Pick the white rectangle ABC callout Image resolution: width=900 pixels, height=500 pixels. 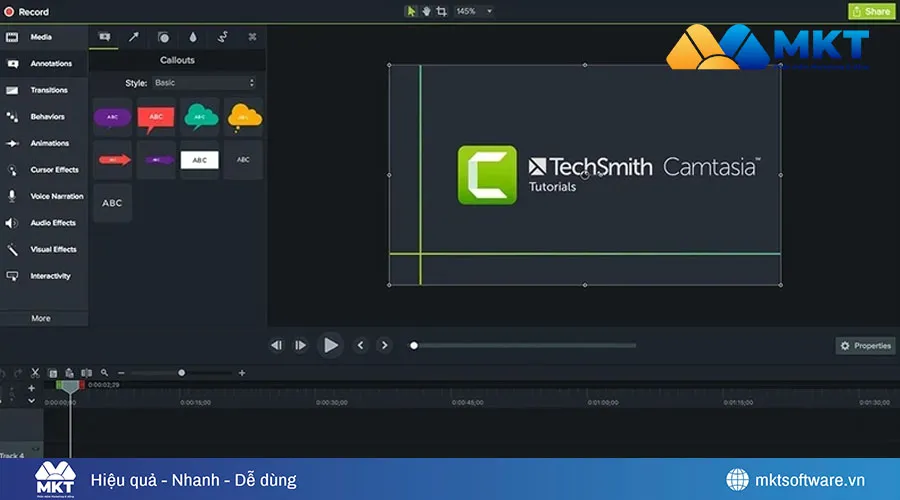tap(200, 160)
